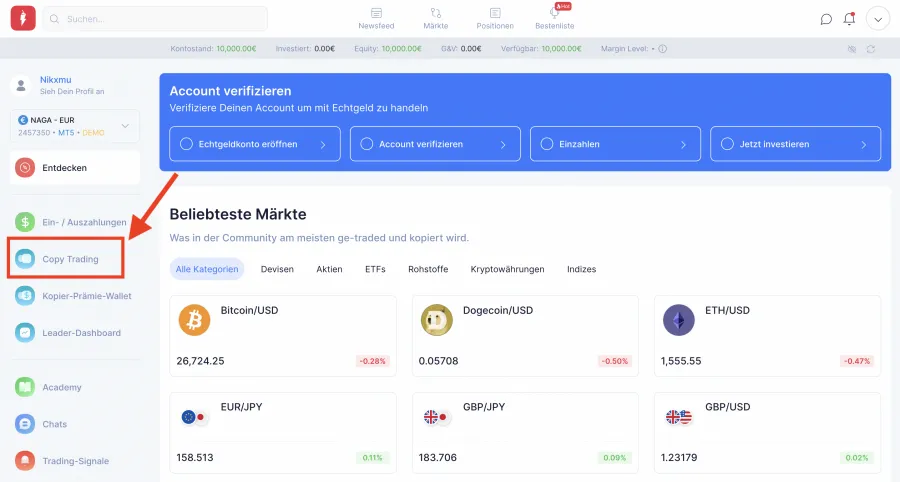Expand the NAGA - EUR account selector
This screenshot has height=482, width=900.
point(75,126)
